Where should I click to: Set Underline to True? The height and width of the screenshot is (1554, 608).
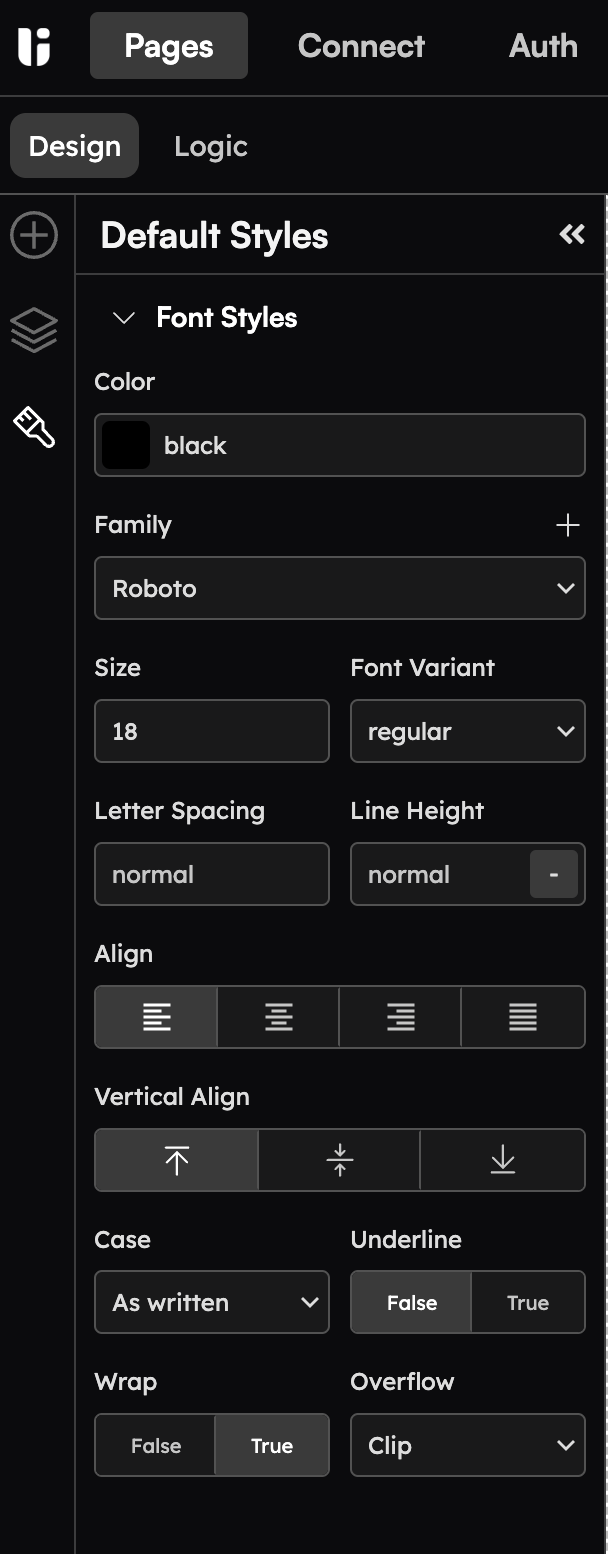[528, 1303]
